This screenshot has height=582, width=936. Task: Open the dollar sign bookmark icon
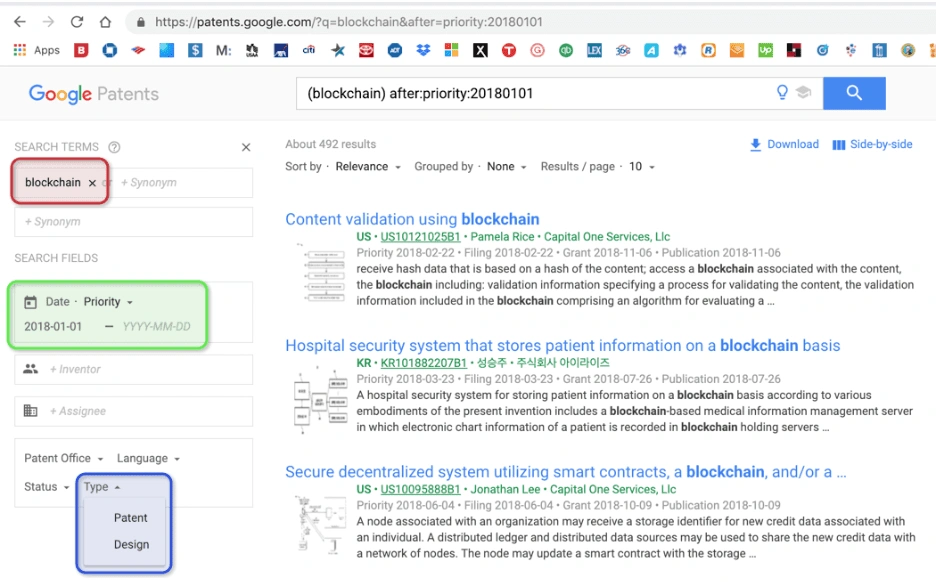click(195, 50)
